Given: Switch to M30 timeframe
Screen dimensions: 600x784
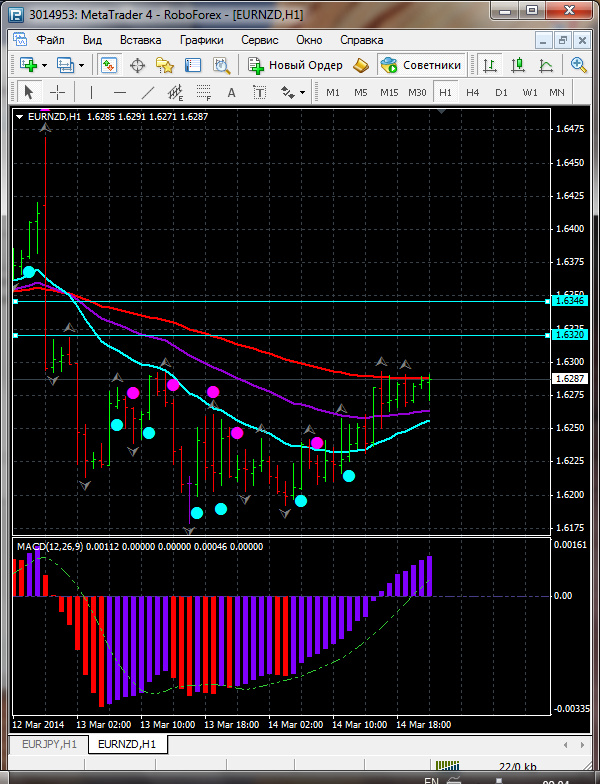Looking at the screenshot, I should tap(417, 92).
